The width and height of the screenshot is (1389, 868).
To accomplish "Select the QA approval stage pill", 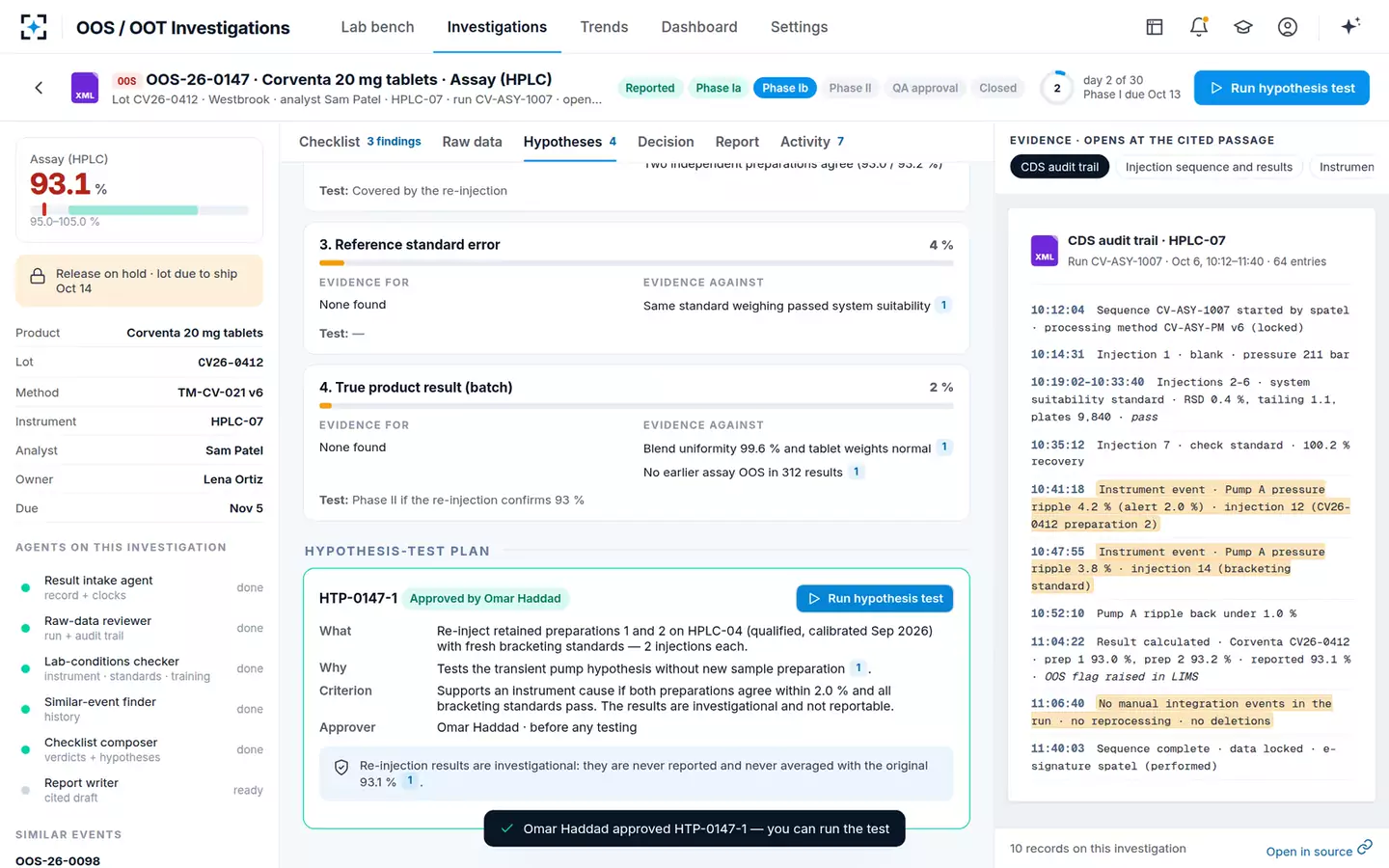I will click(925, 88).
